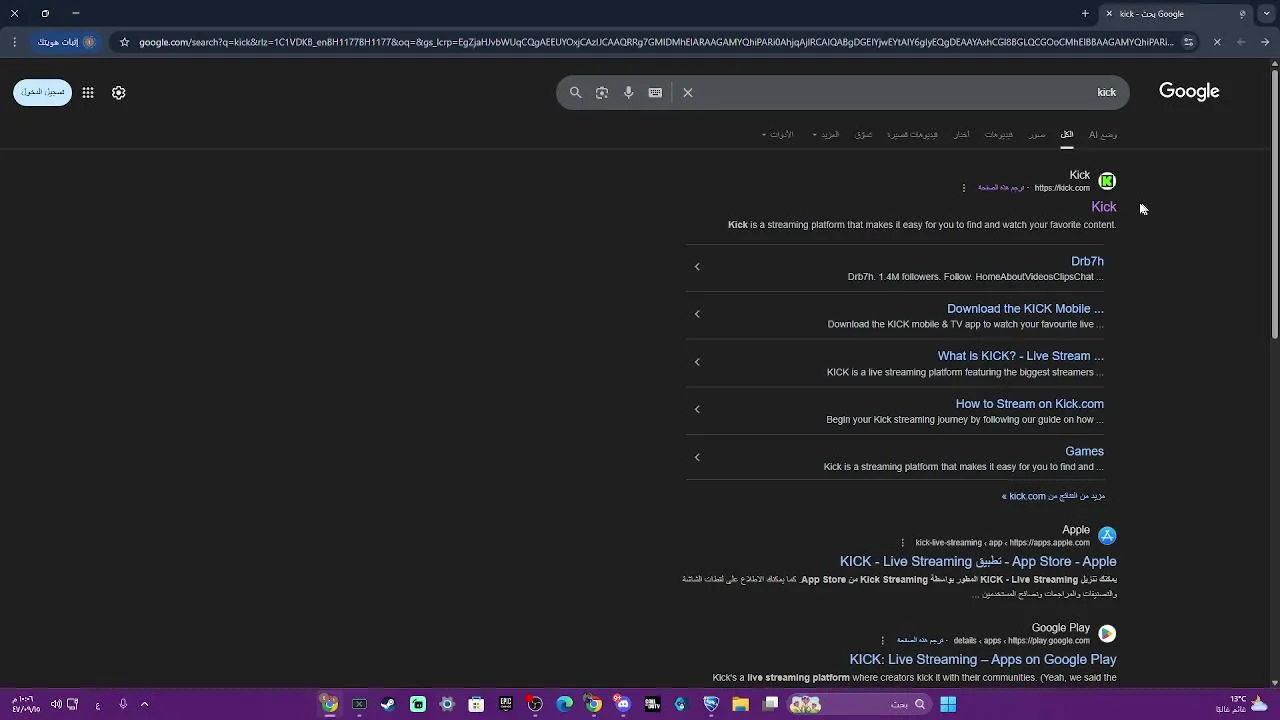Show hidden icons in system tray
The image size is (1280, 720).
(x=144, y=704)
